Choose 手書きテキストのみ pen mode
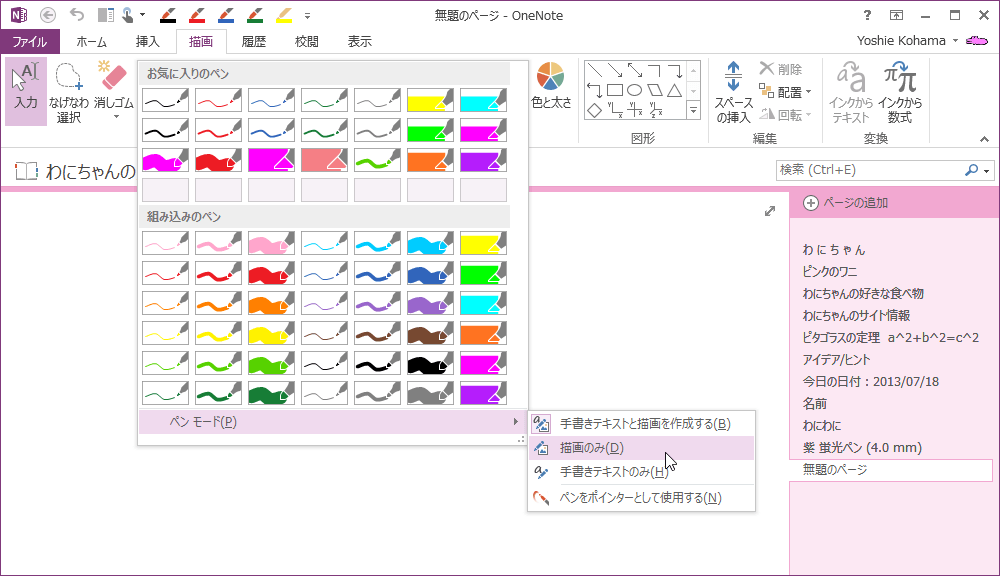Image resolution: width=1000 pixels, height=576 pixels. click(642, 471)
